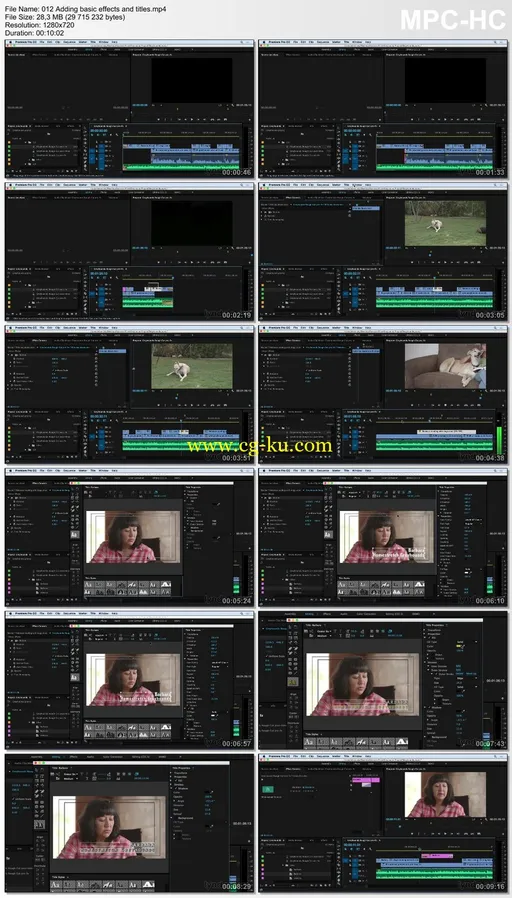Screen dimensions: 512x898
Task: Pick the first 'Aa' title style in the 00:07:43 frame
Action: tap(309, 742)
